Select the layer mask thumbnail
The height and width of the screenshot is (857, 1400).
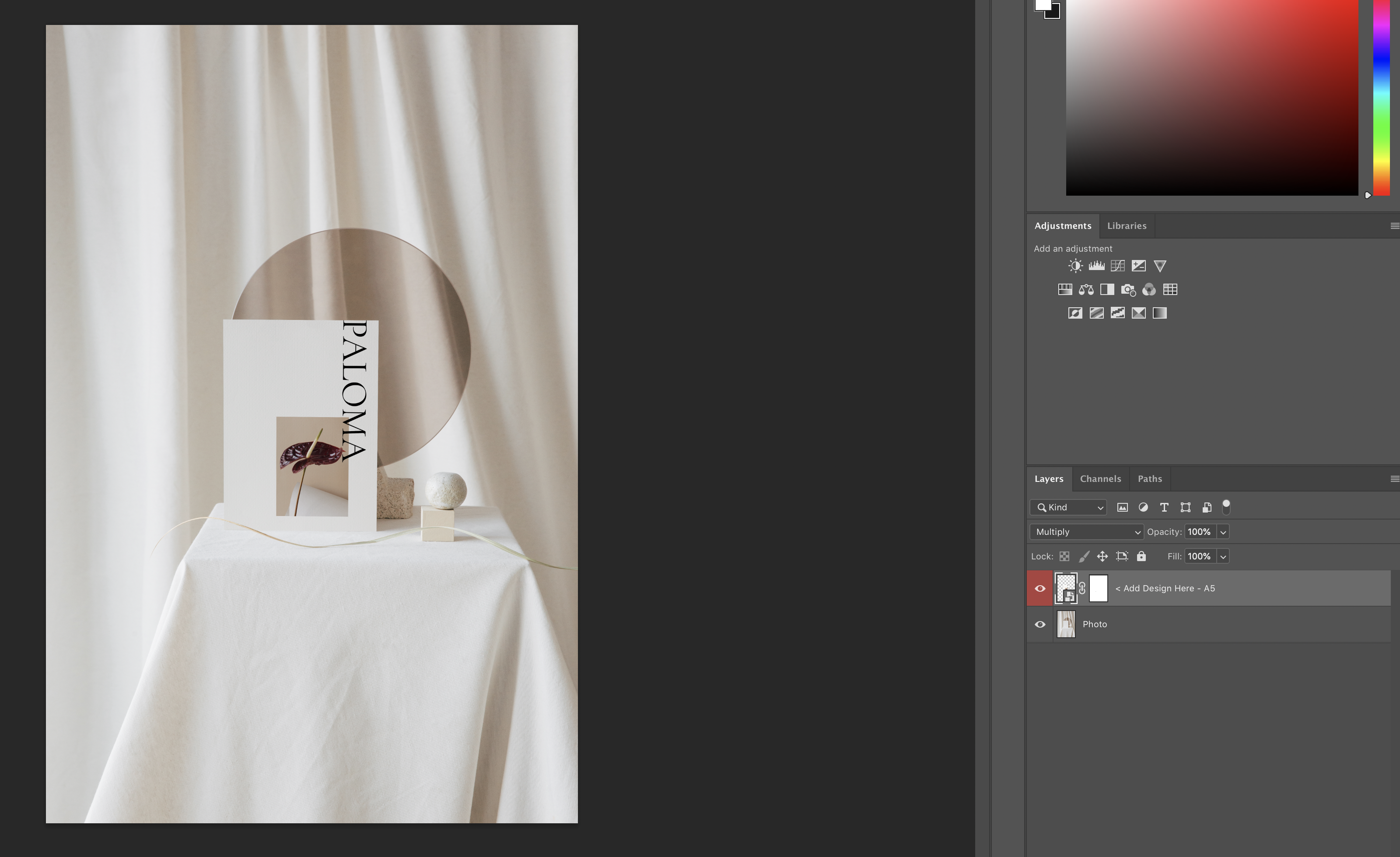[1098, 589]
